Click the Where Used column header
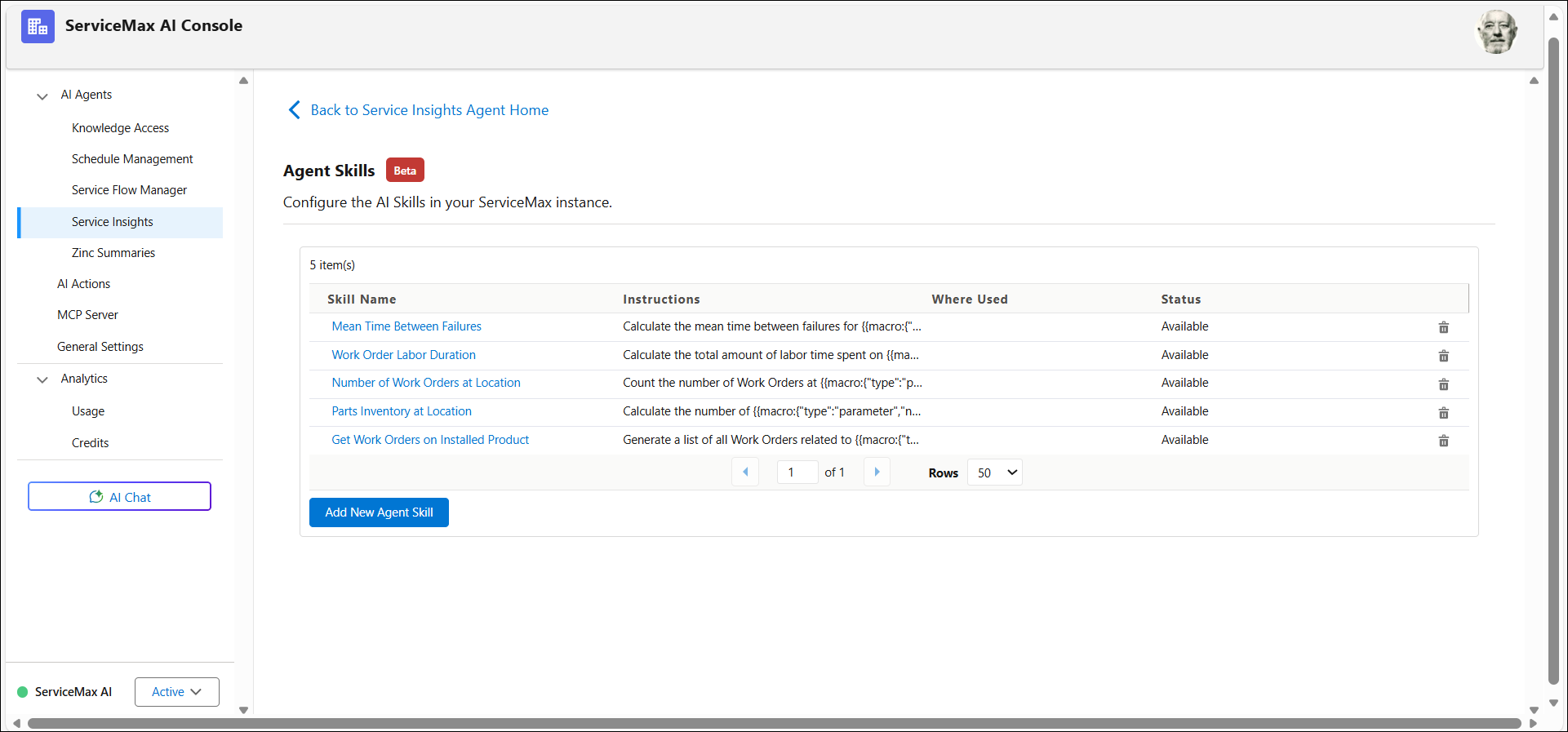Viewport: 1568px width, 732px height. [970, 299]
